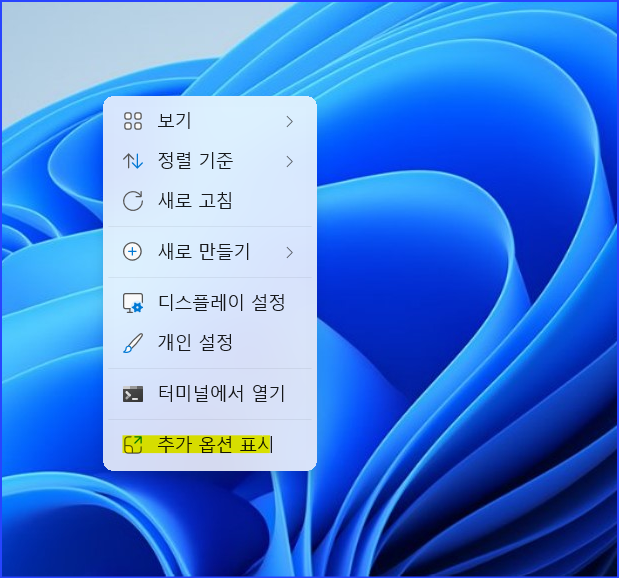This screenshot has height=578, width=619.
Task: Expand the 보기 submenu chevron
Action: coord(290,121)
